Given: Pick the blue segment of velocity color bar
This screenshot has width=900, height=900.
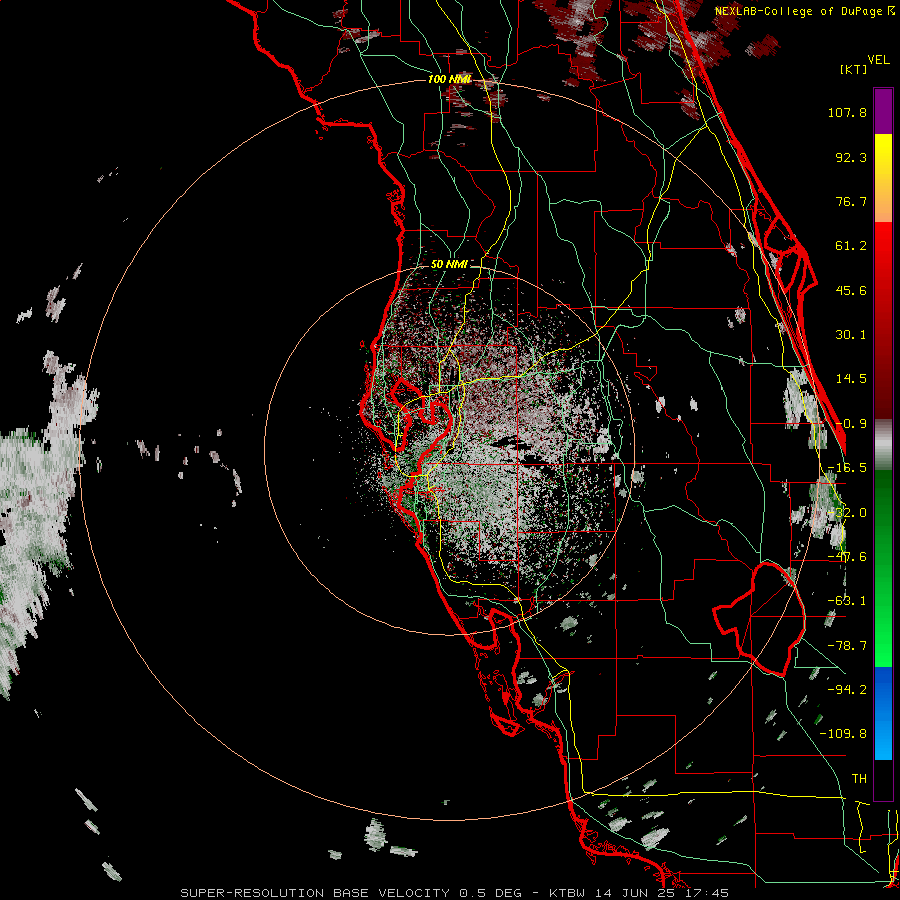Looking at the screenshot, I should point(883,713).
